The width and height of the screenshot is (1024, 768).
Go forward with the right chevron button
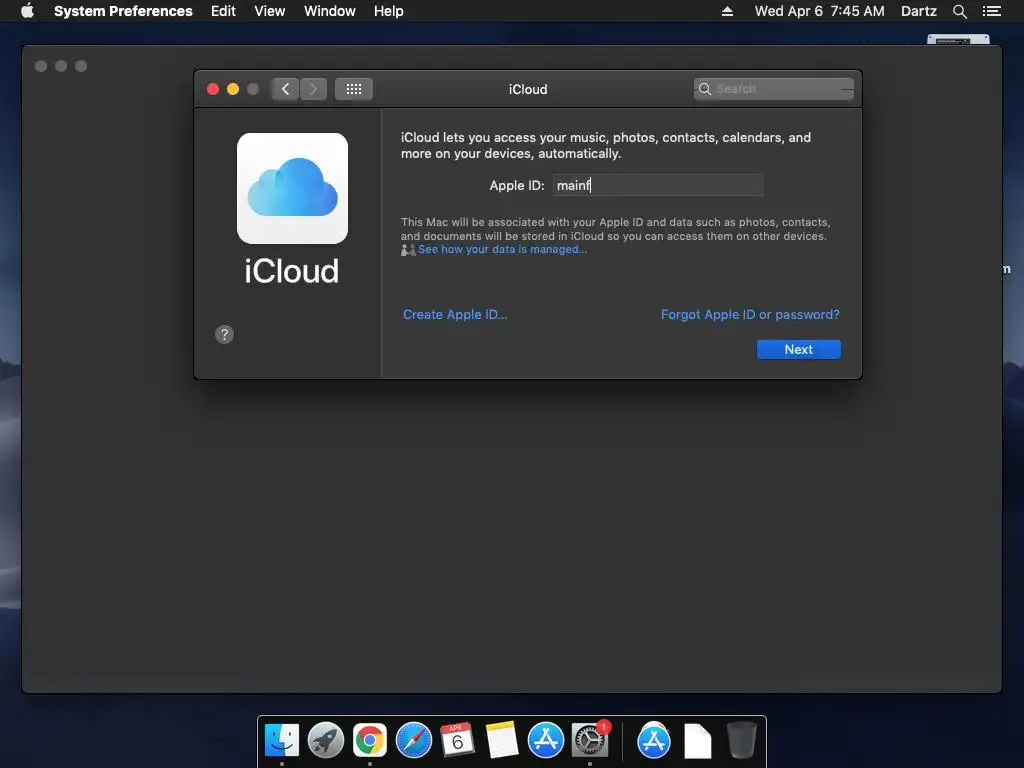[313, 89]
